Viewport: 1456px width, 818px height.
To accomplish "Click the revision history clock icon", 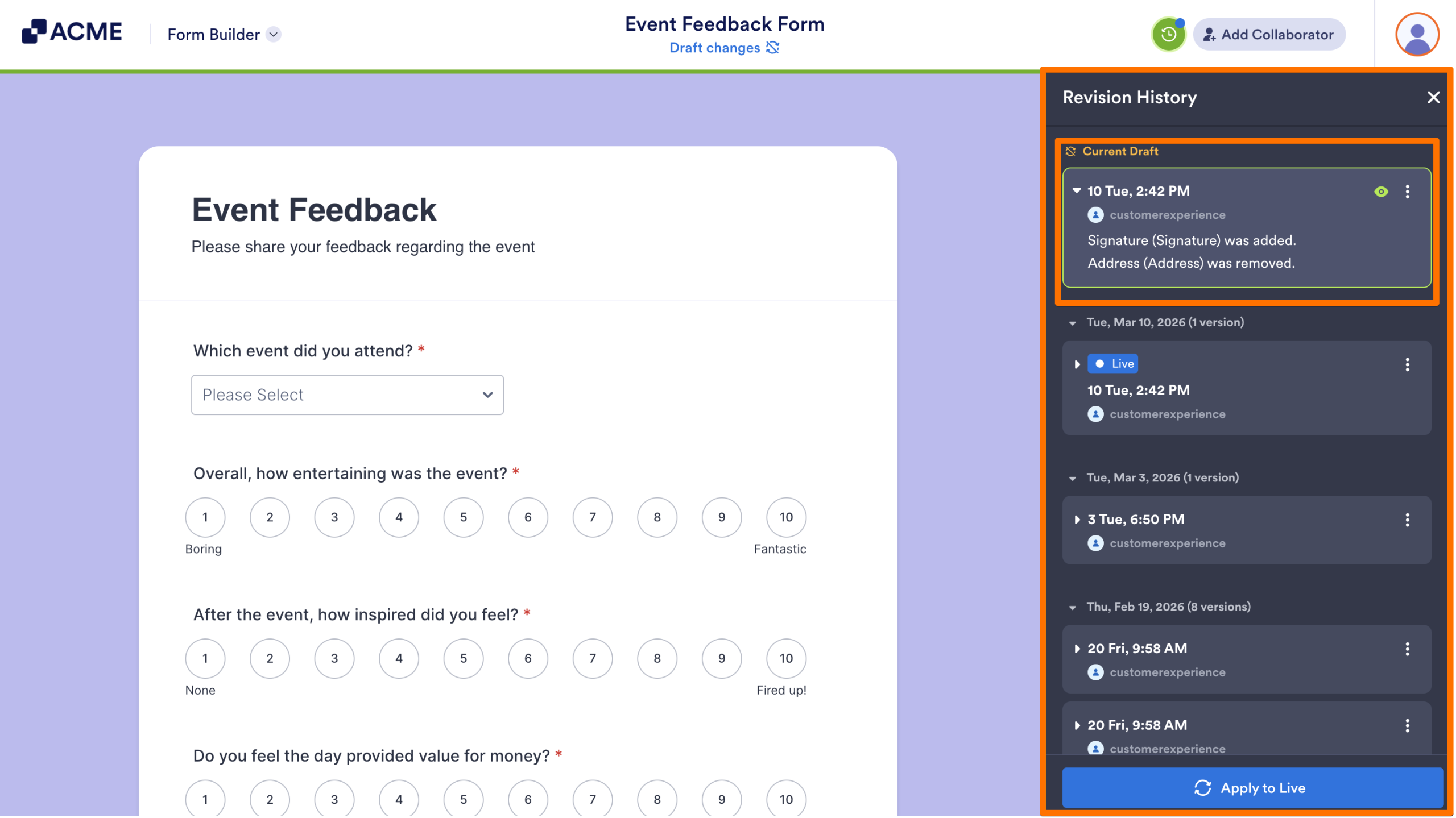I will pyautogui.click(x=1168, y=35).
